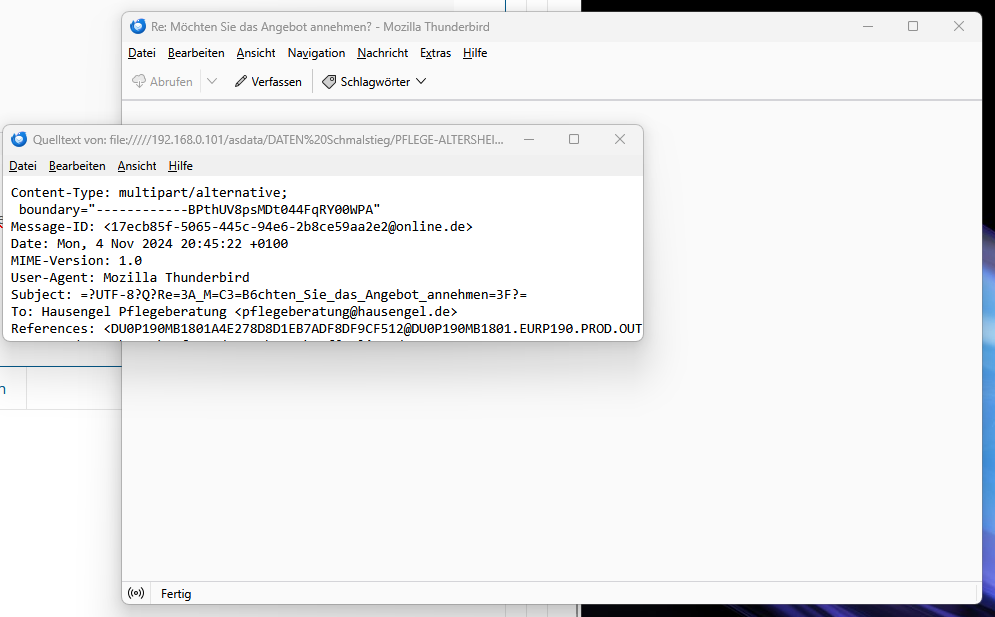This screenshot has height=617, width=995.
Task: Open Hilfe menu in main Thunderbird window
Action: pos(475,53)
